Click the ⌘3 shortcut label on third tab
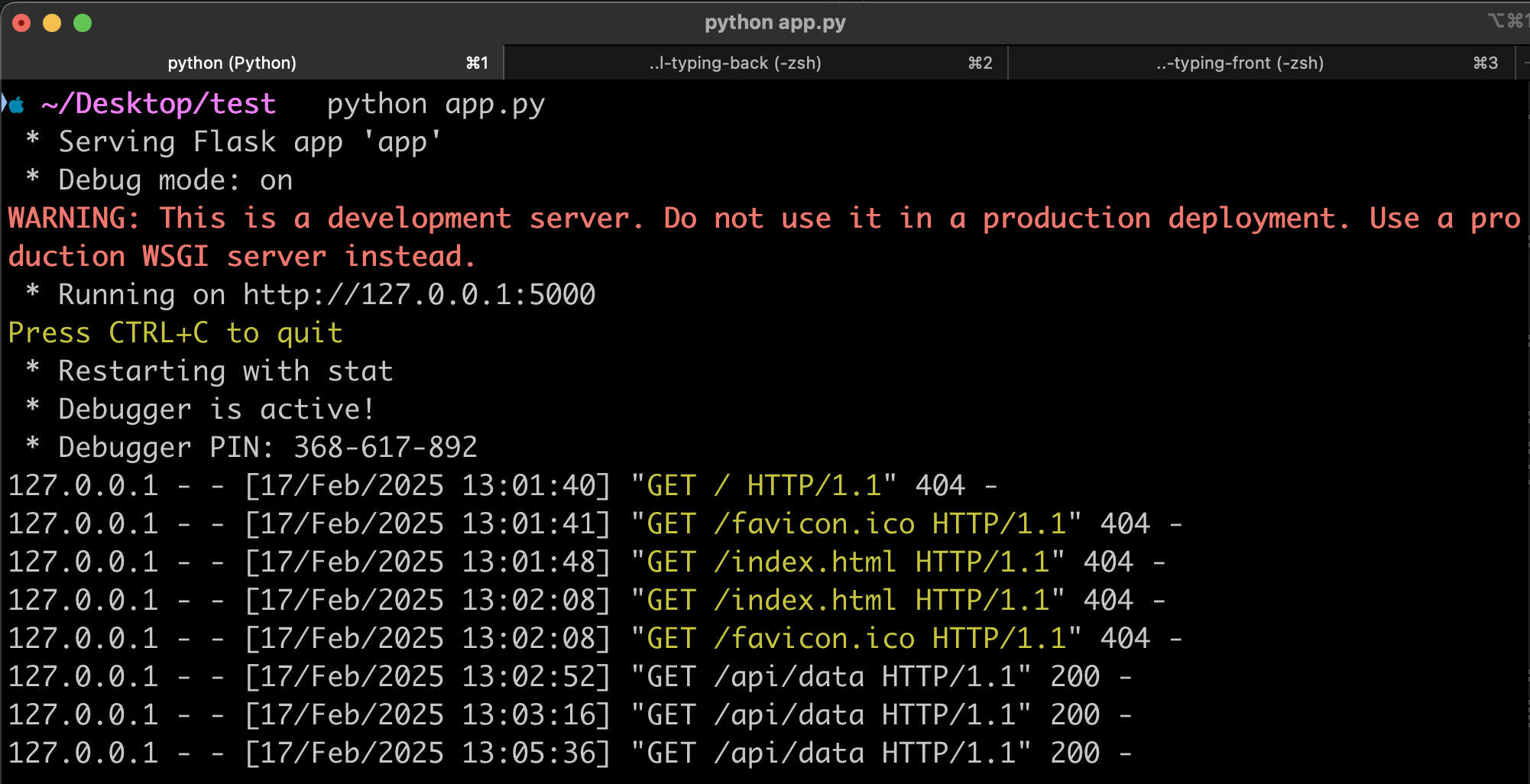Image resolution: width=1530 pixels, height=784 pixels. (1485, 63)
